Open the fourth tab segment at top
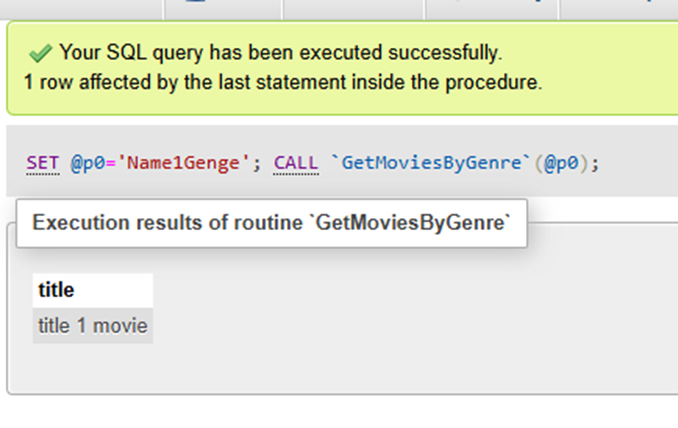 (492, 10)
